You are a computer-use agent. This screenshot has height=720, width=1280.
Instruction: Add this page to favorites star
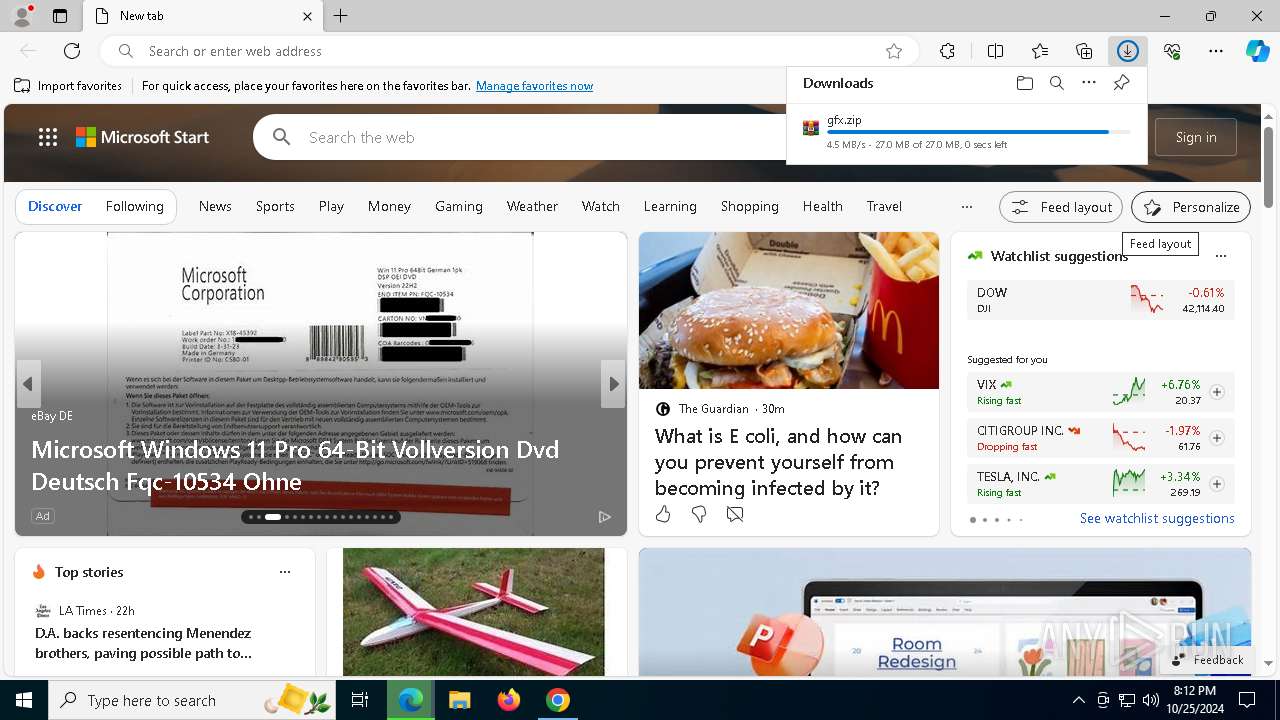pos(894,51)
